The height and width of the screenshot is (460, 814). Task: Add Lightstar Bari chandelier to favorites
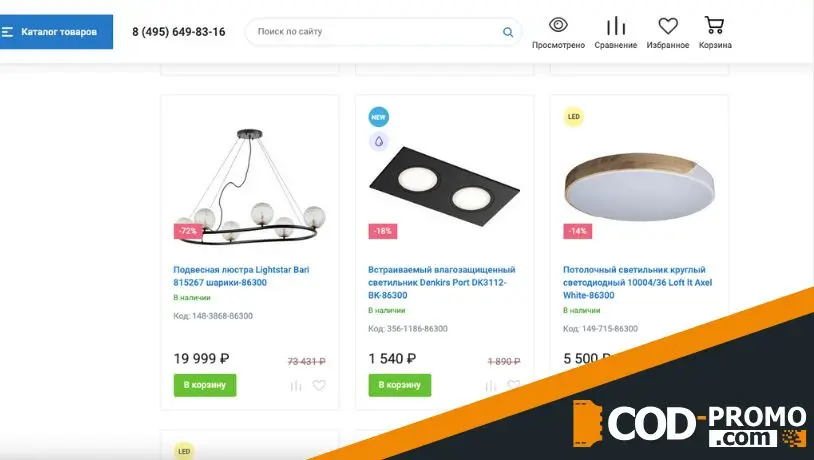point(319,385)
